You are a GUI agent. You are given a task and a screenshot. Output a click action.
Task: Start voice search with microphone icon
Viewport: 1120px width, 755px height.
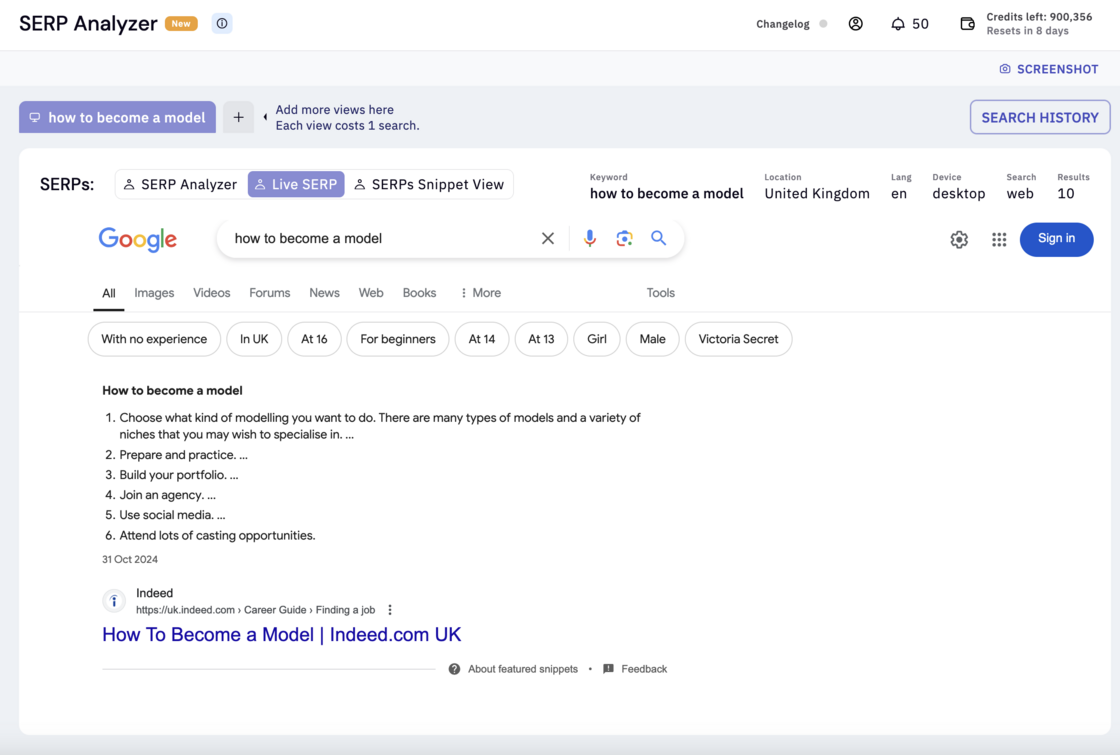[x=589, y=239]
